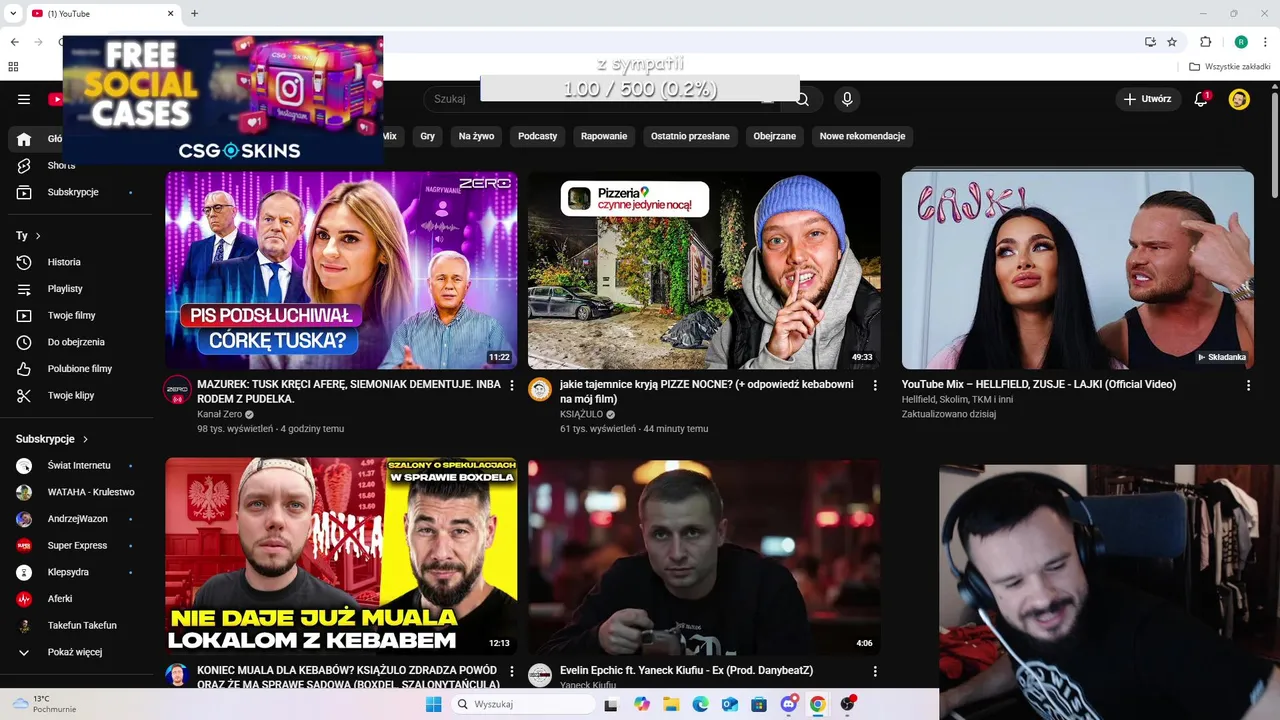Go to Shorts in the sidebar

click(x=61, y=166)
